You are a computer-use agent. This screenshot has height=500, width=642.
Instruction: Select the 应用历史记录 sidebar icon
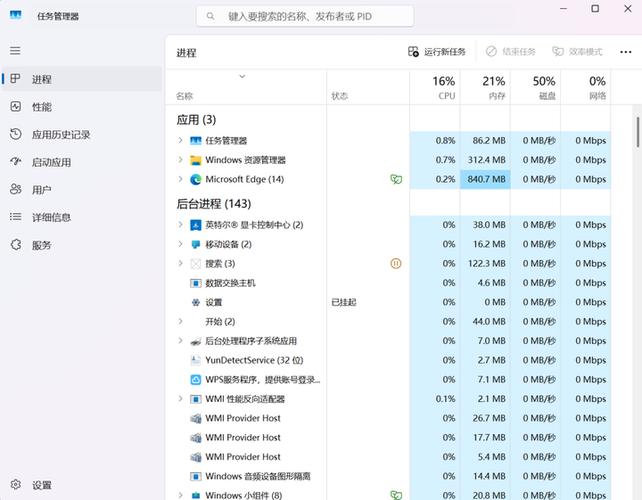[x=16, y=134]
